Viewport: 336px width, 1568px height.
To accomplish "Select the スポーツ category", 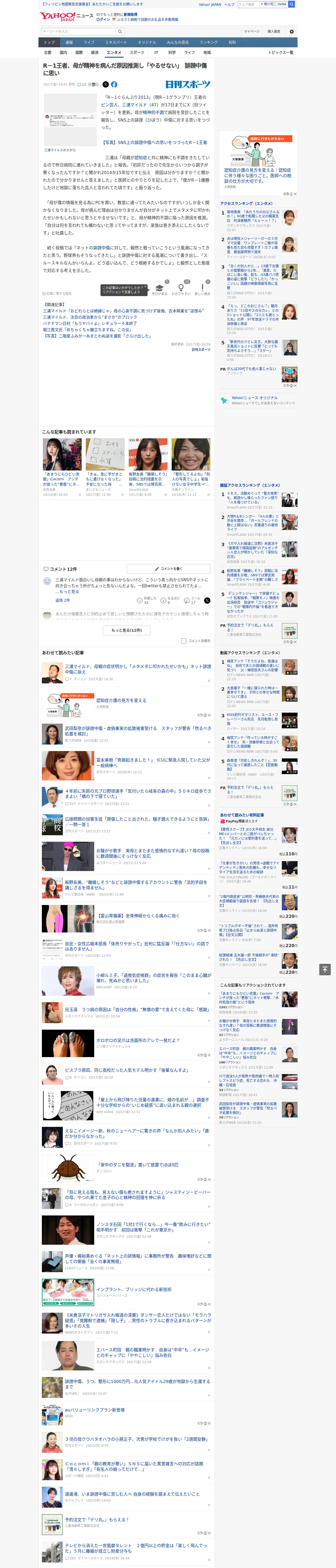I will click(x=137, y=52).
